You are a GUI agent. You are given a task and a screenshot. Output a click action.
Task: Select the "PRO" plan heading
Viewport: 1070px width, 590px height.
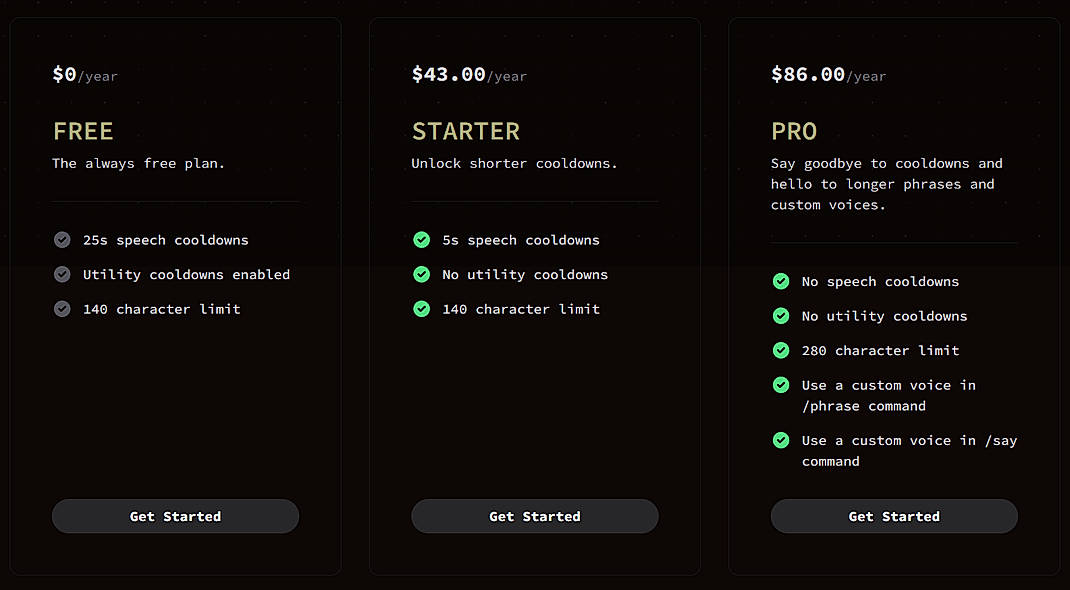[x=795, y=131]
